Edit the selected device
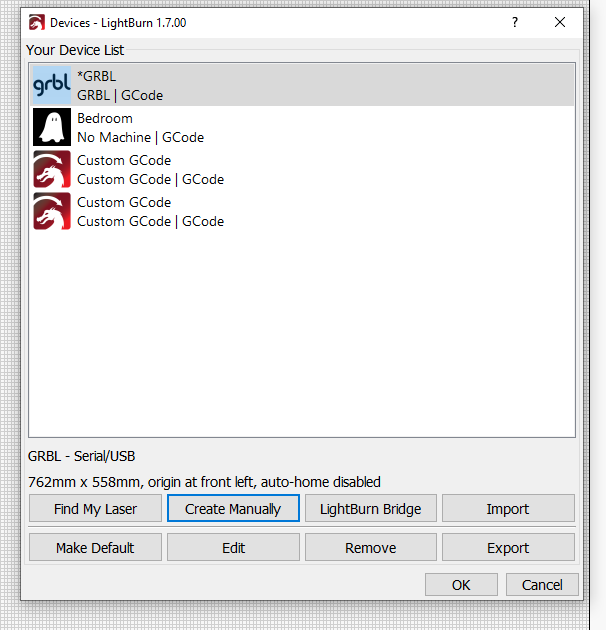606x630 pixels. tap(233, 547)
